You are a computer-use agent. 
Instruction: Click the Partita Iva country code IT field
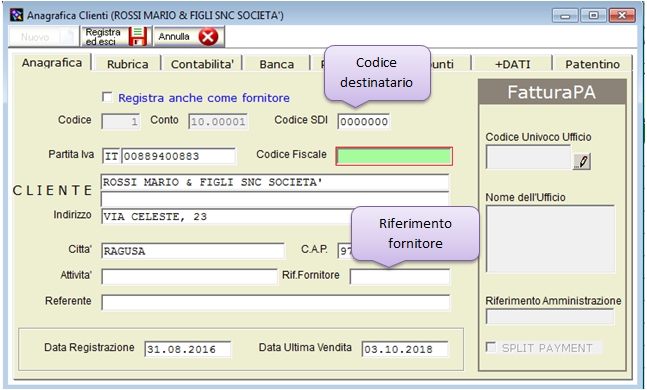point(111,156)
